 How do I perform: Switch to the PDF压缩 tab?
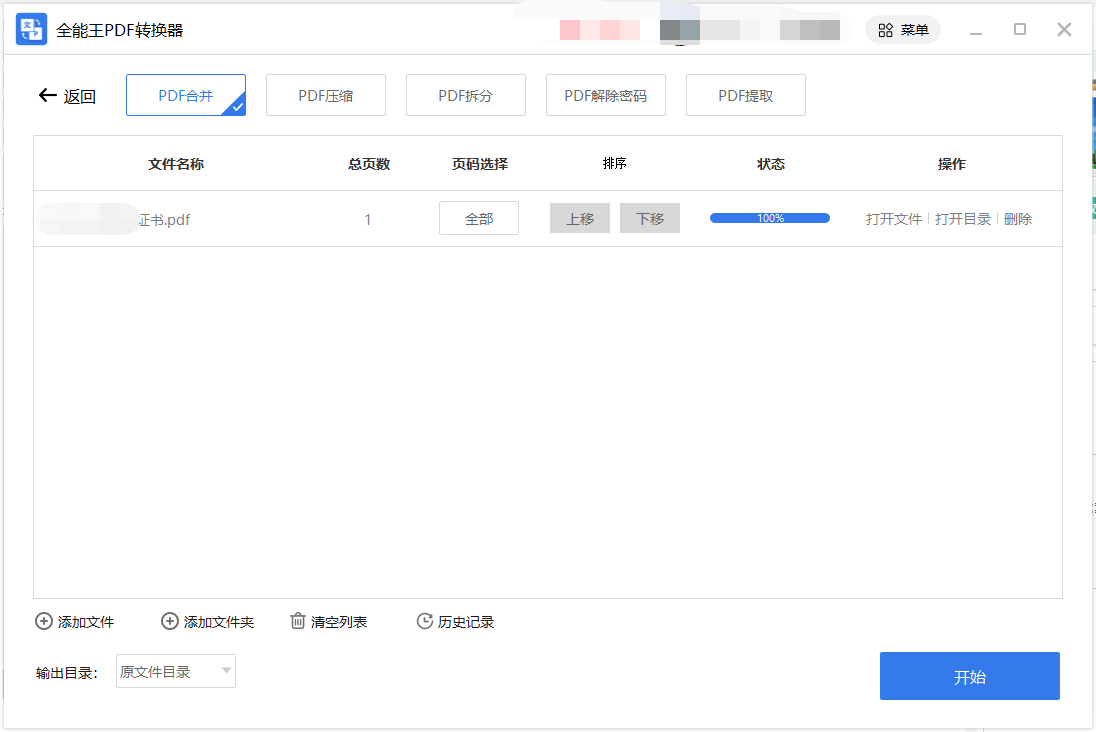pyautogui.click(x=326, y=94)
